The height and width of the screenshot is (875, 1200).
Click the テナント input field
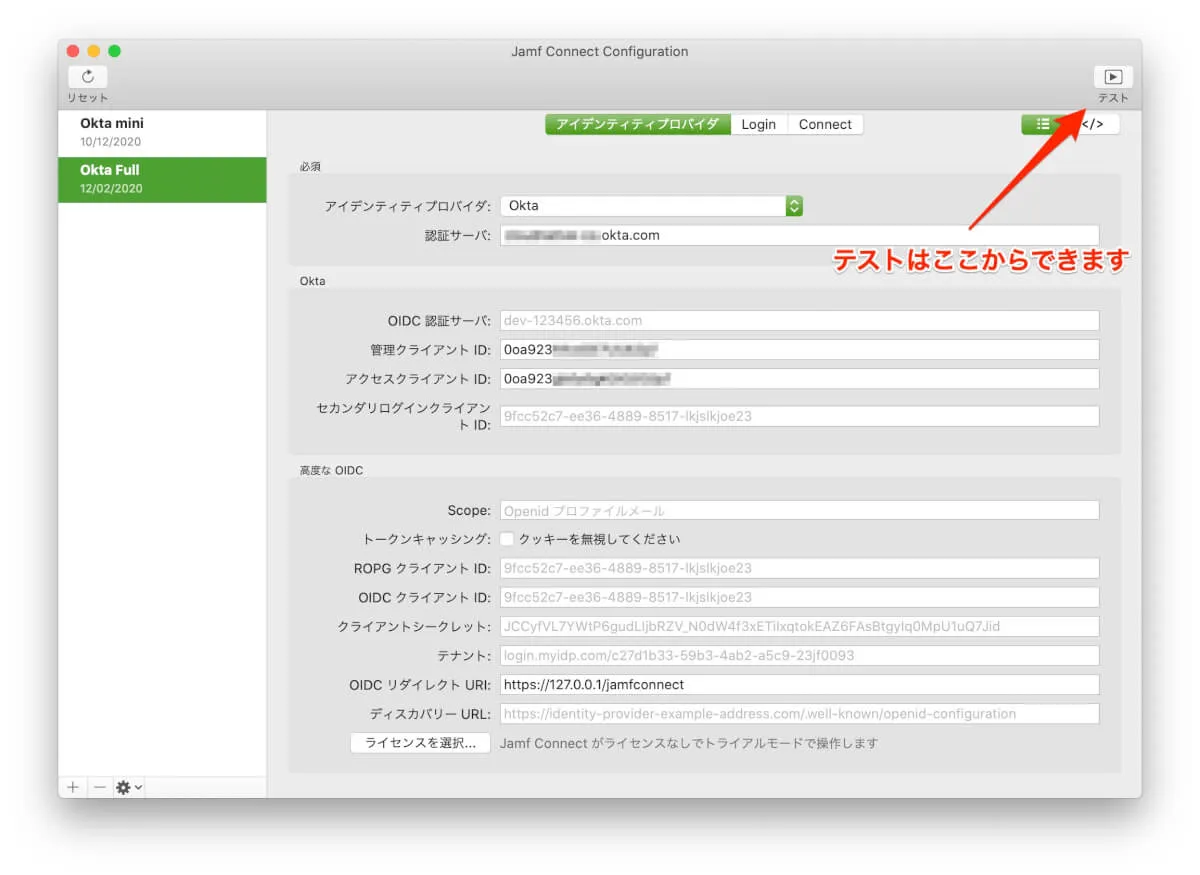799,655
